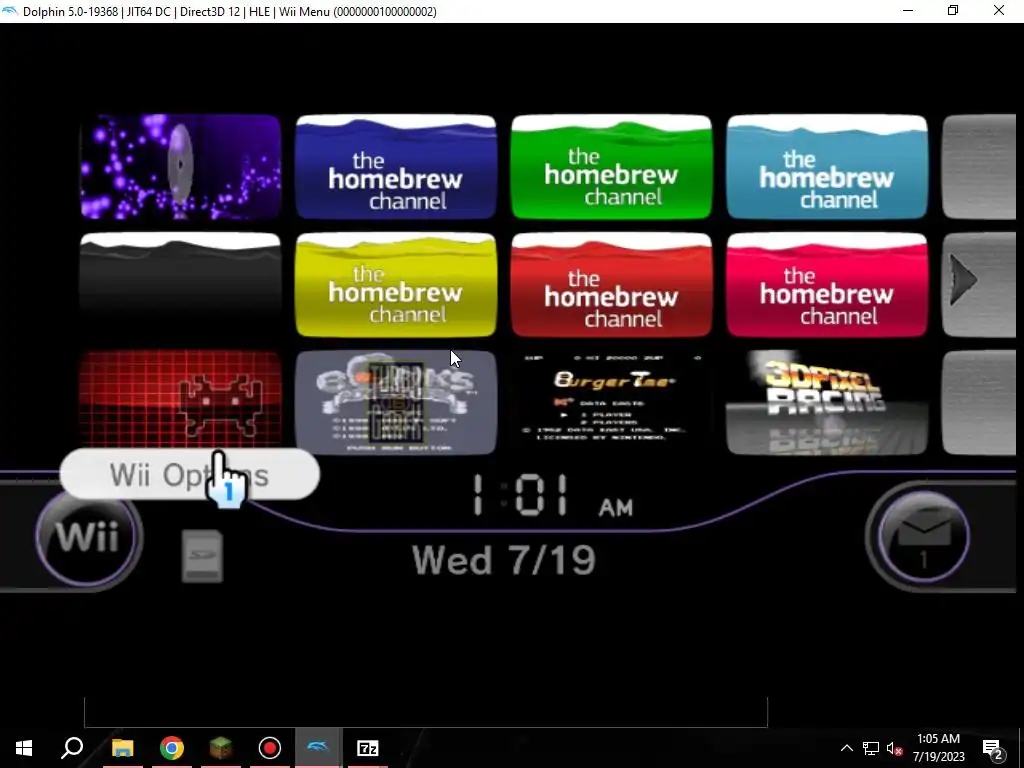Screen dimensions: 1024x768
Task: Launch the green Homebrew Channel
Action: point(611,167)
